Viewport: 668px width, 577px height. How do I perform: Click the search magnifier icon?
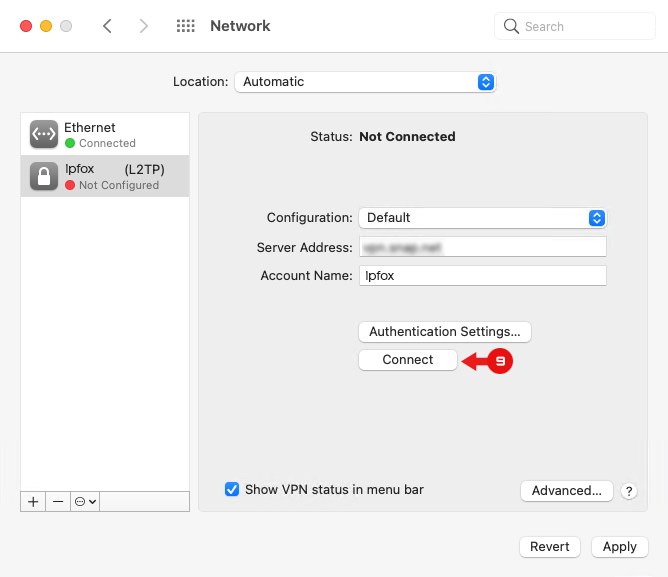(x=511, y=26)
